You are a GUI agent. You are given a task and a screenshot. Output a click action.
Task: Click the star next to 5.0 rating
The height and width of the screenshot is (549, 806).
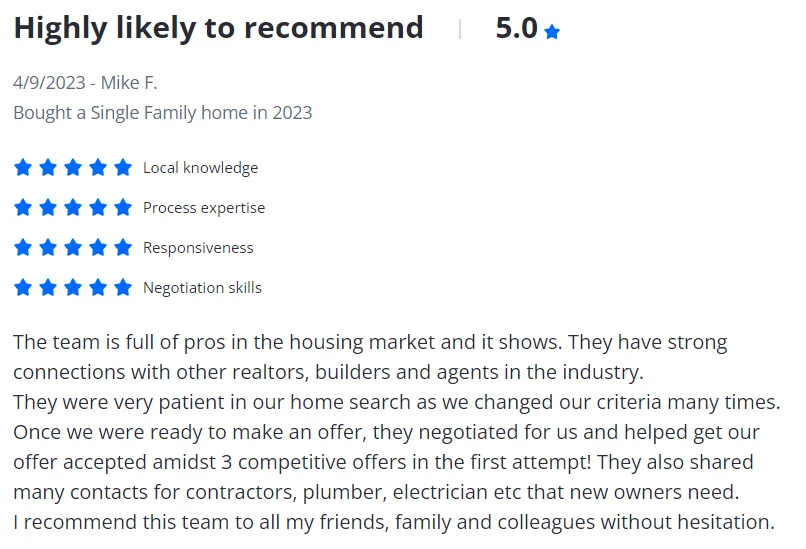pos(552,32)
